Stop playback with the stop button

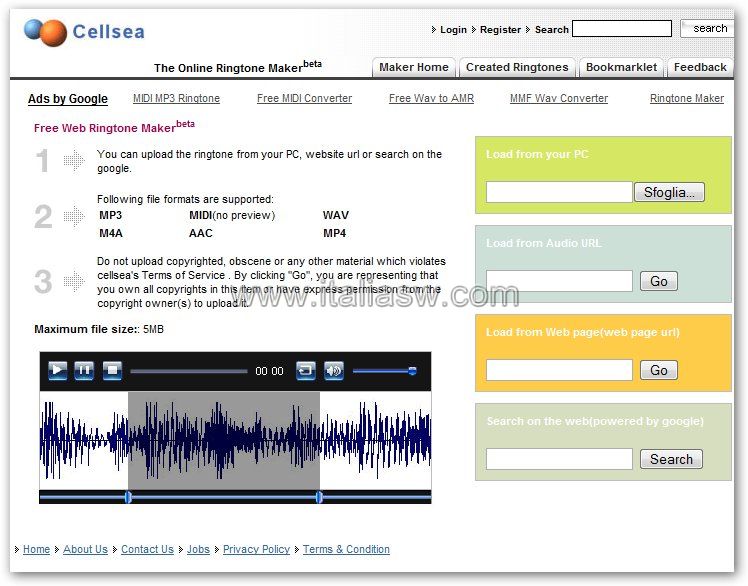pos(112,370)
